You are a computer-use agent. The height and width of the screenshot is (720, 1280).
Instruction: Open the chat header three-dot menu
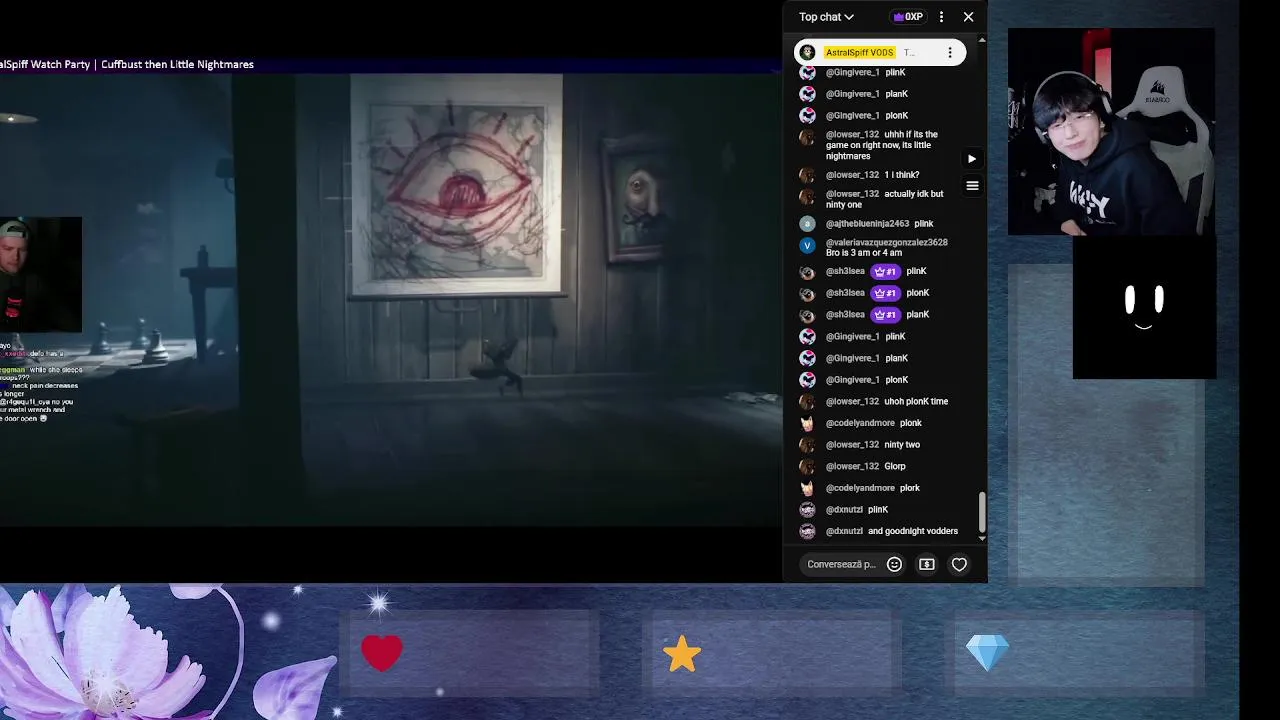[x=941, y=17]
